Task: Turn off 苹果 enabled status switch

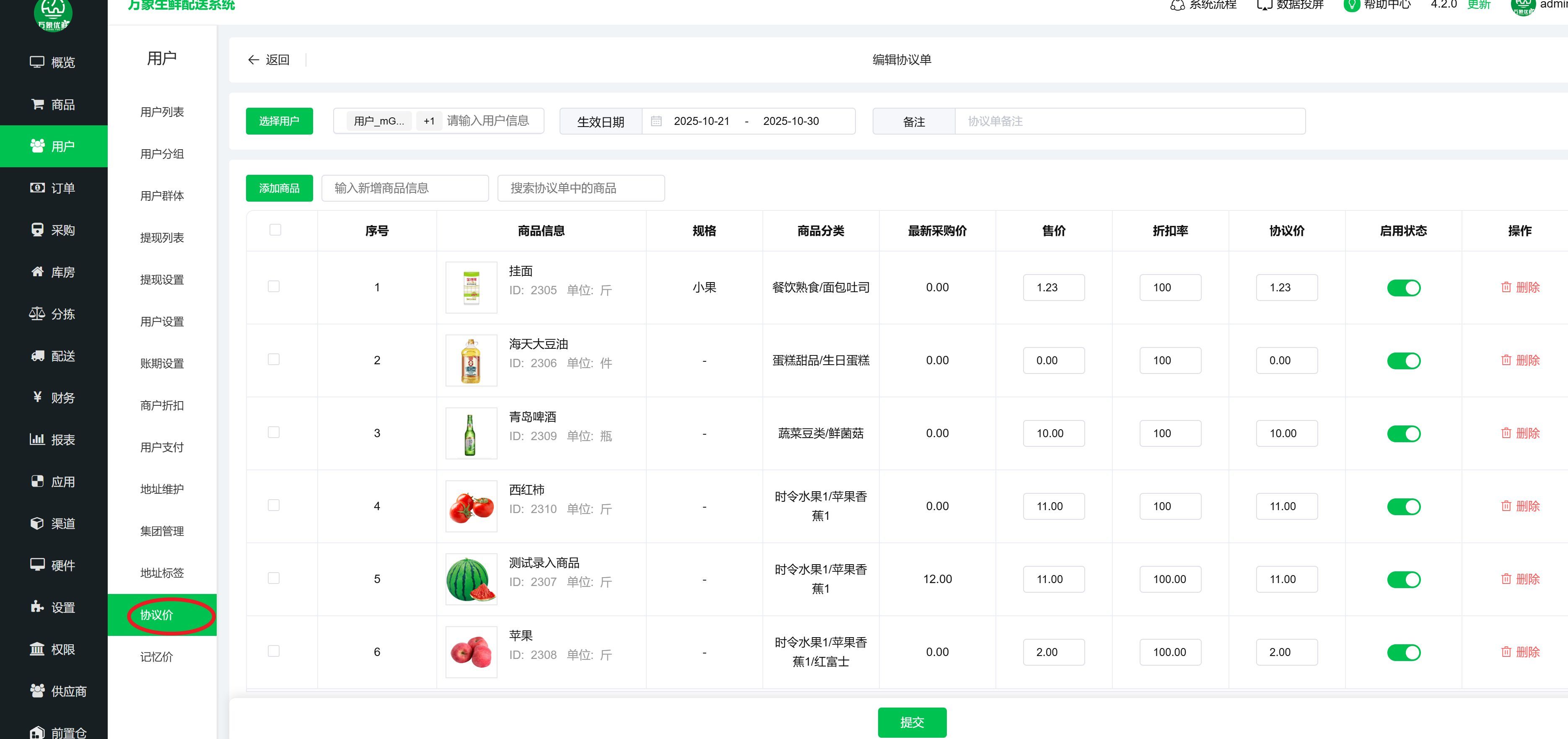Action: (x=1404, y=652)
